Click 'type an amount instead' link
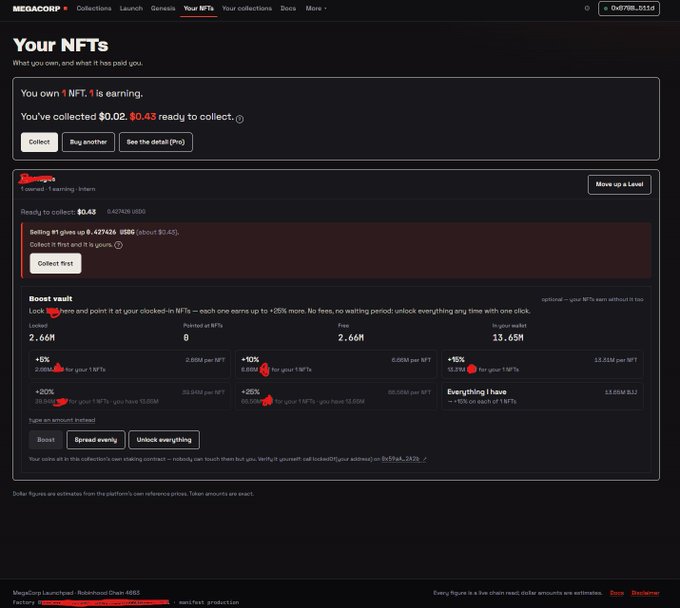 62,420
